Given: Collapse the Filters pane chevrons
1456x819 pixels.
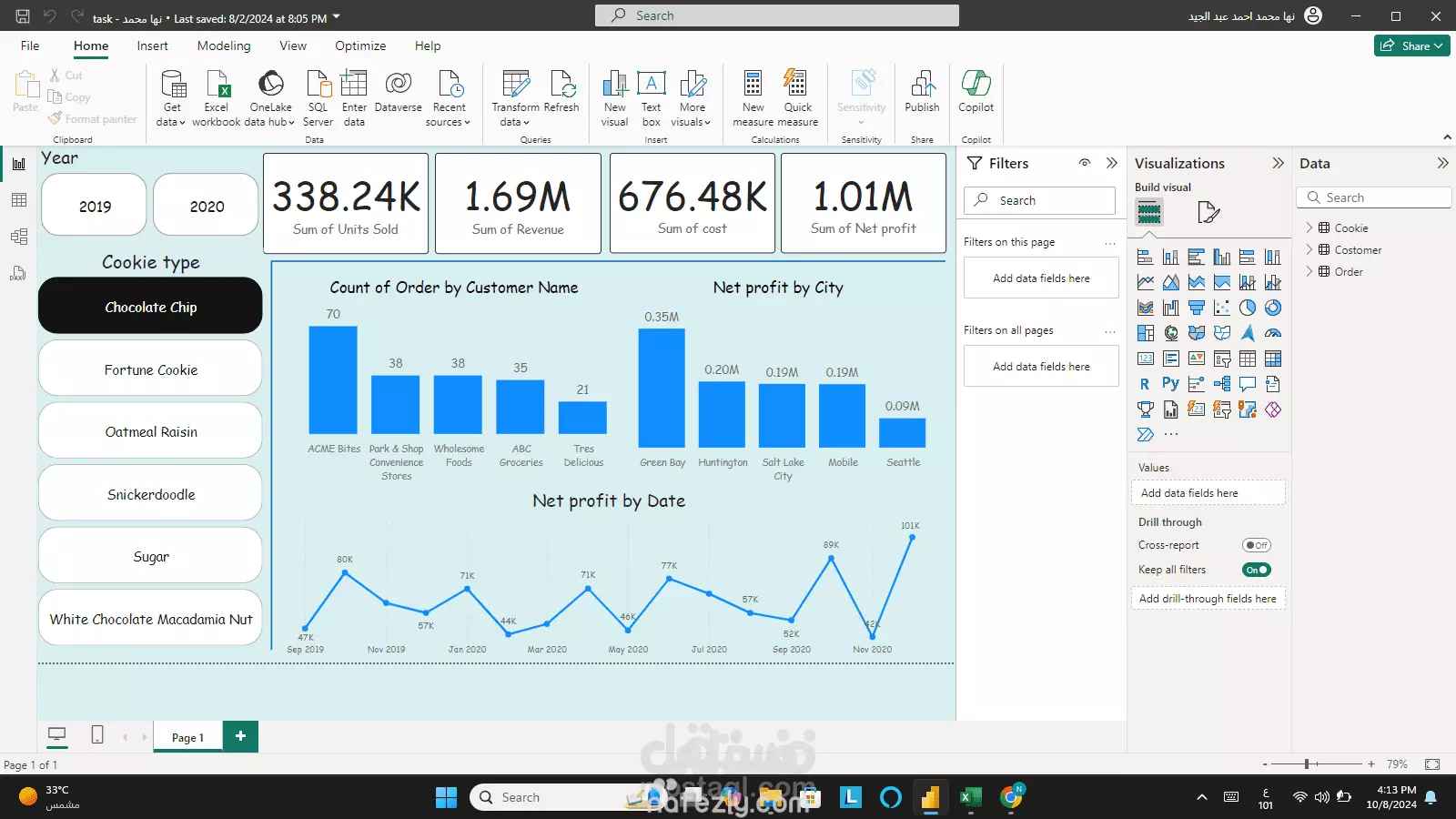Looking at the screenshot, I should click(1111, 163).
